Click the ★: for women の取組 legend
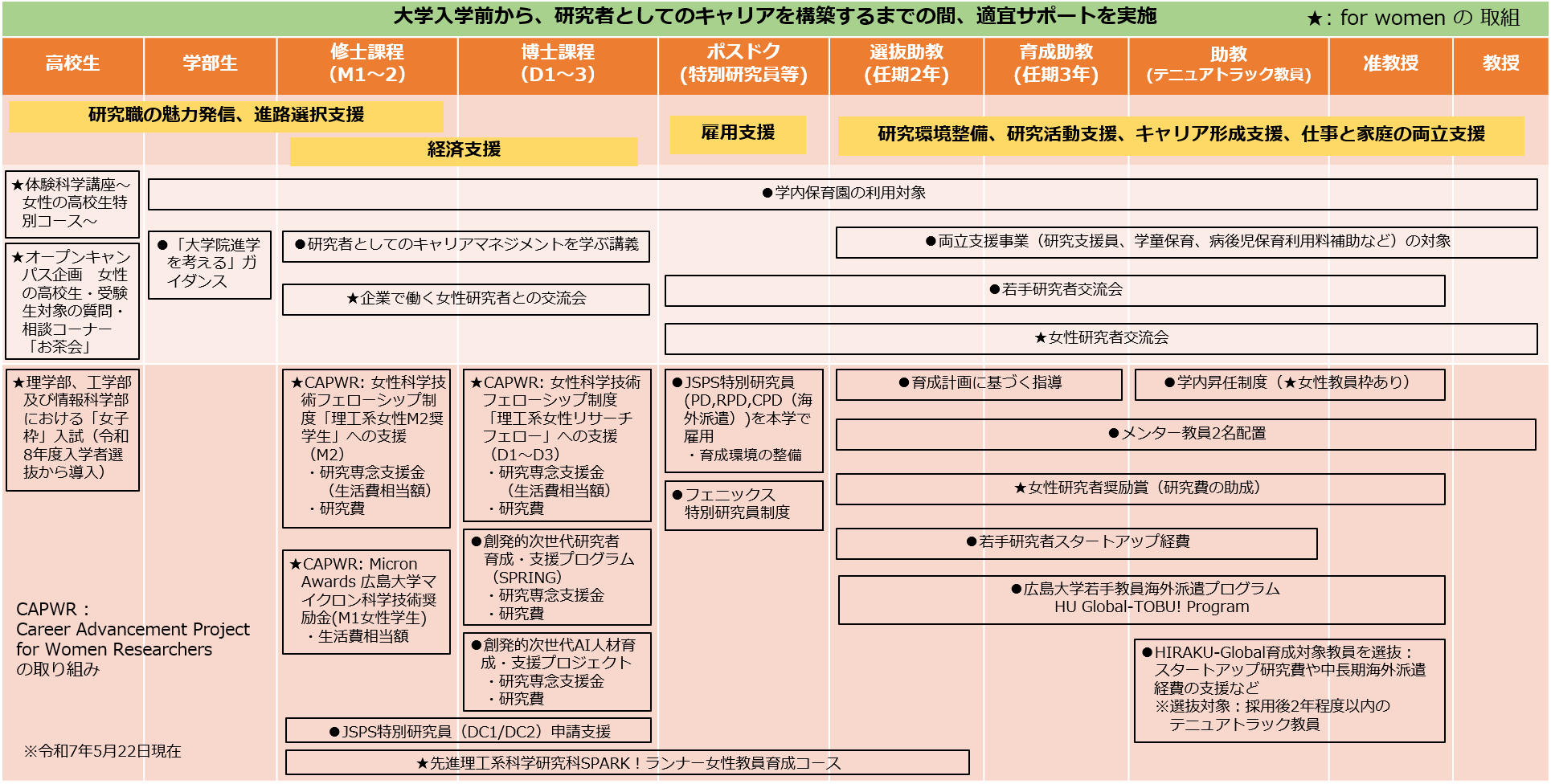 [x=1414, y=18]
